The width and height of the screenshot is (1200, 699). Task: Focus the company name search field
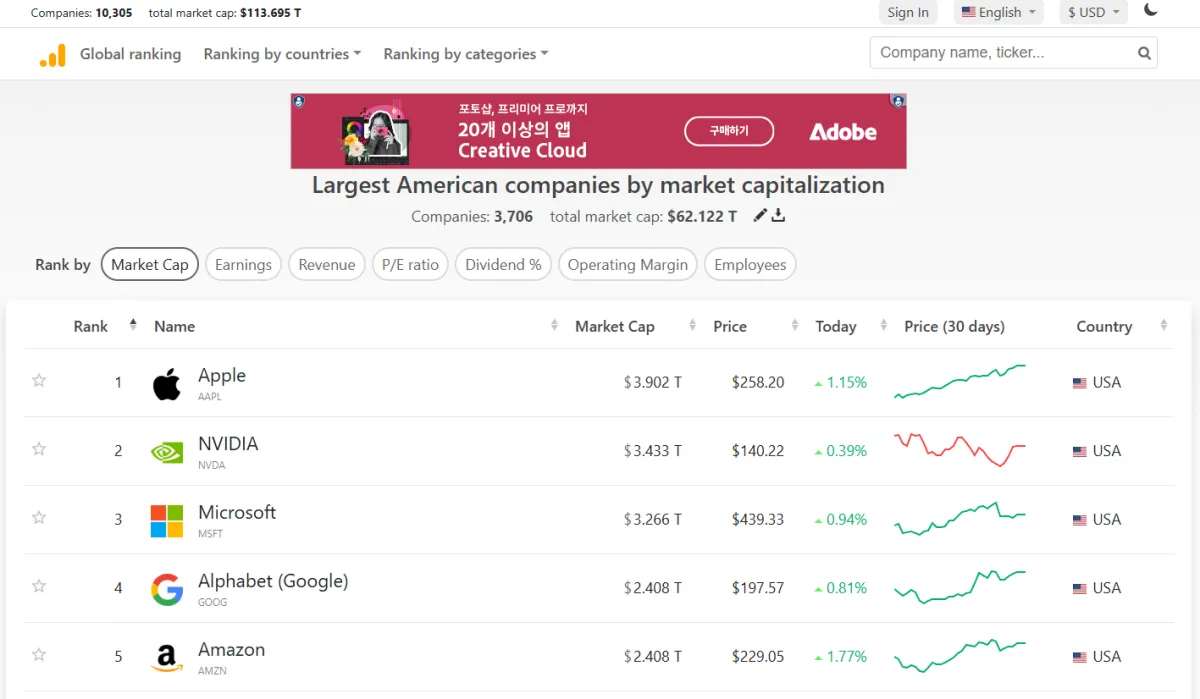click(x=1003, y=53)
